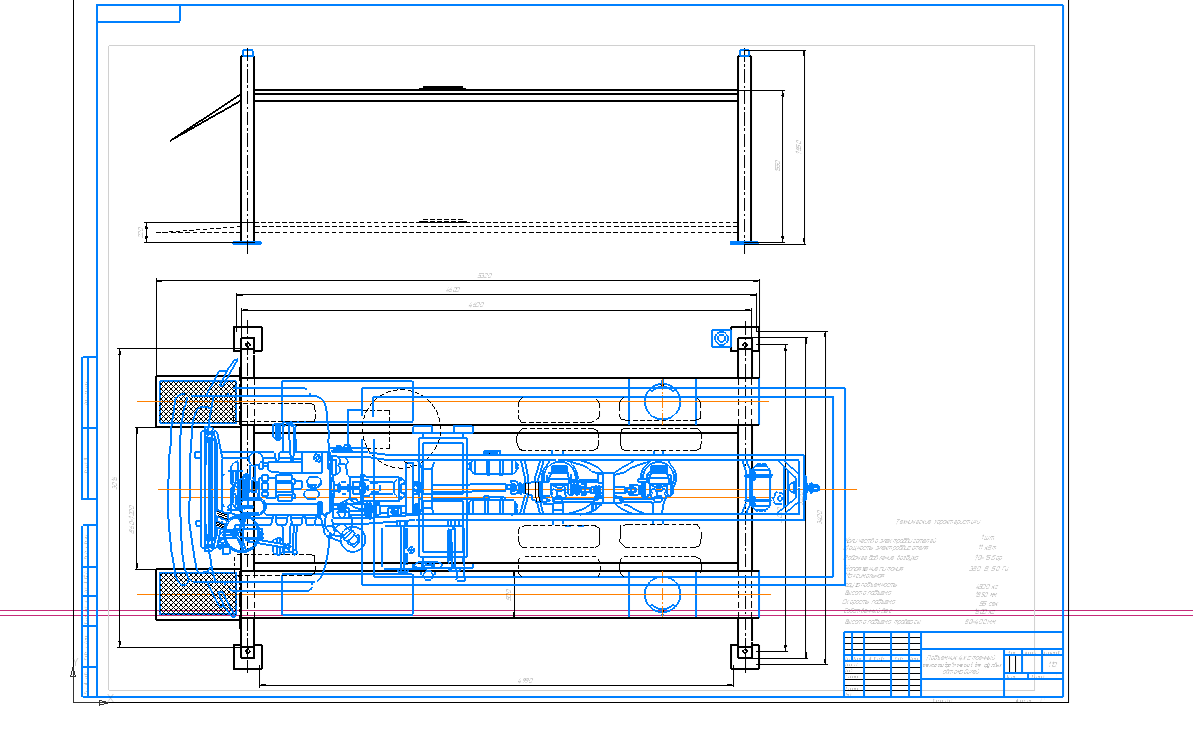Click the technical characteristics table heading
This screenshot has width=1193, height=741.
pyautogui.click(x=937, y=522)
